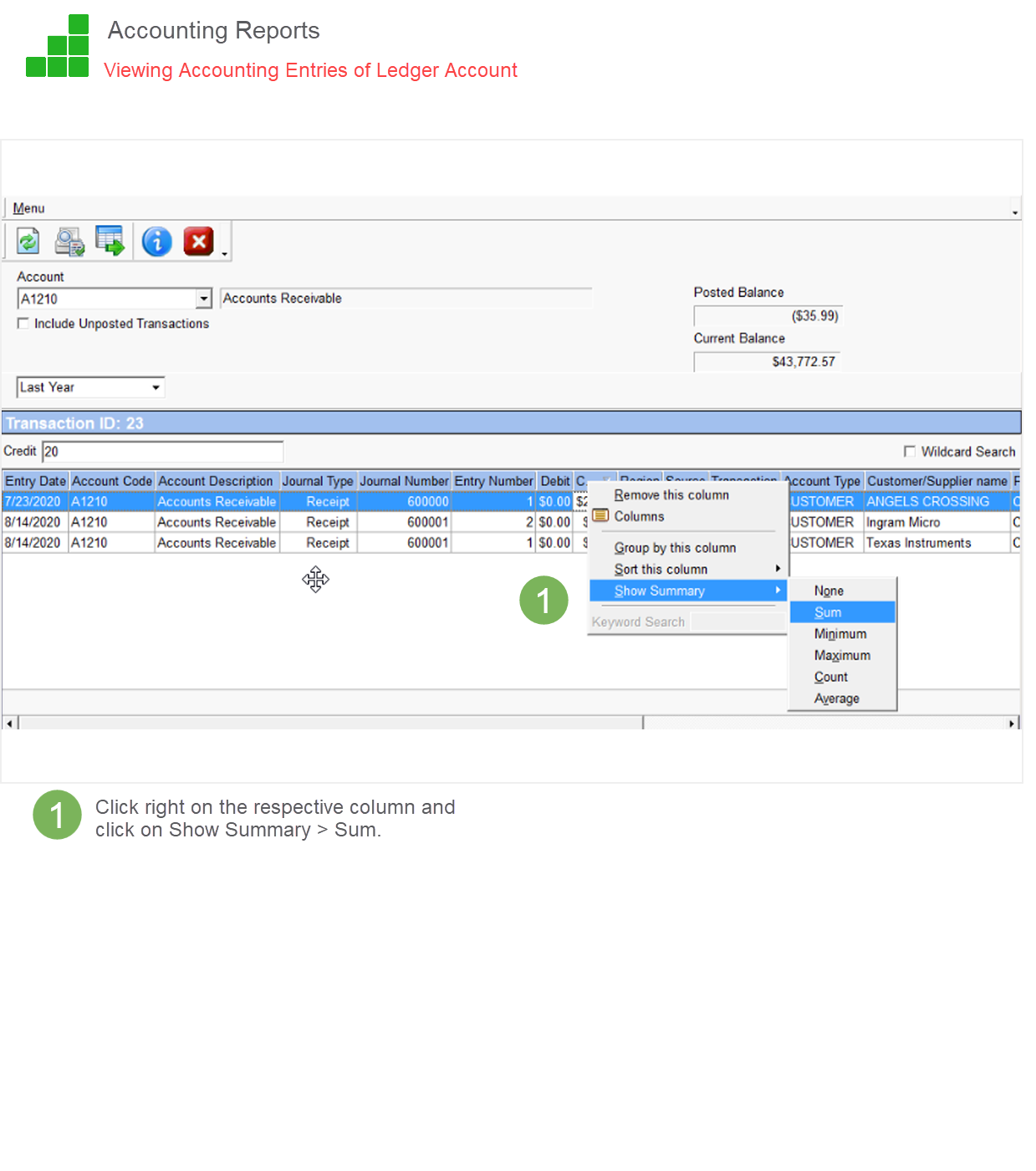
Task: Click the Columns icon in context menu
Action: coord(600,516)
